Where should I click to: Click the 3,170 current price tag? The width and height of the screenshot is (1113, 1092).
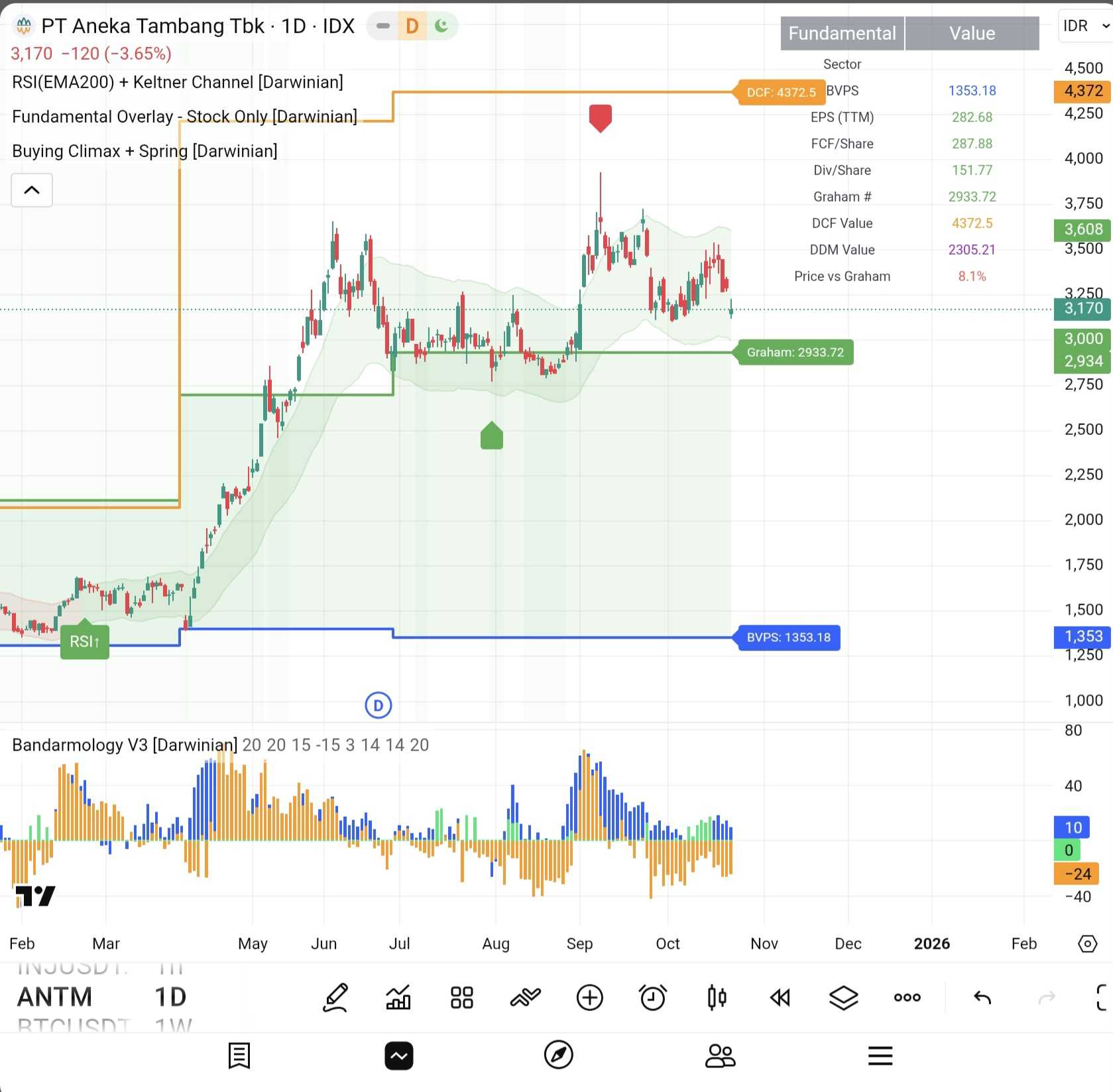(x=1083, y=308)
